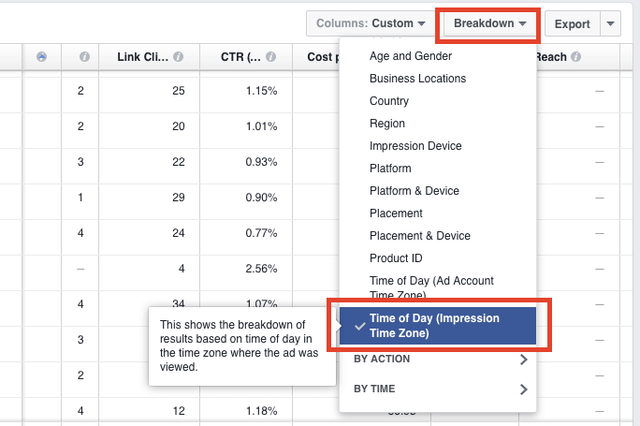Pick the Platform breakdown option

(x=390, y=168)
